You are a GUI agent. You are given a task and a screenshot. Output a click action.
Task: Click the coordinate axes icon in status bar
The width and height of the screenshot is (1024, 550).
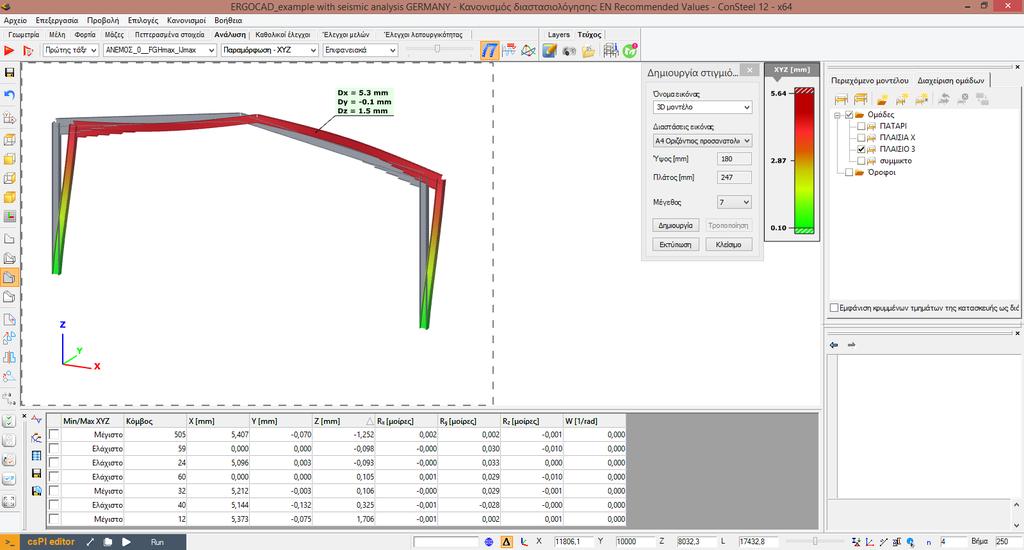click(x=524, y=542)
